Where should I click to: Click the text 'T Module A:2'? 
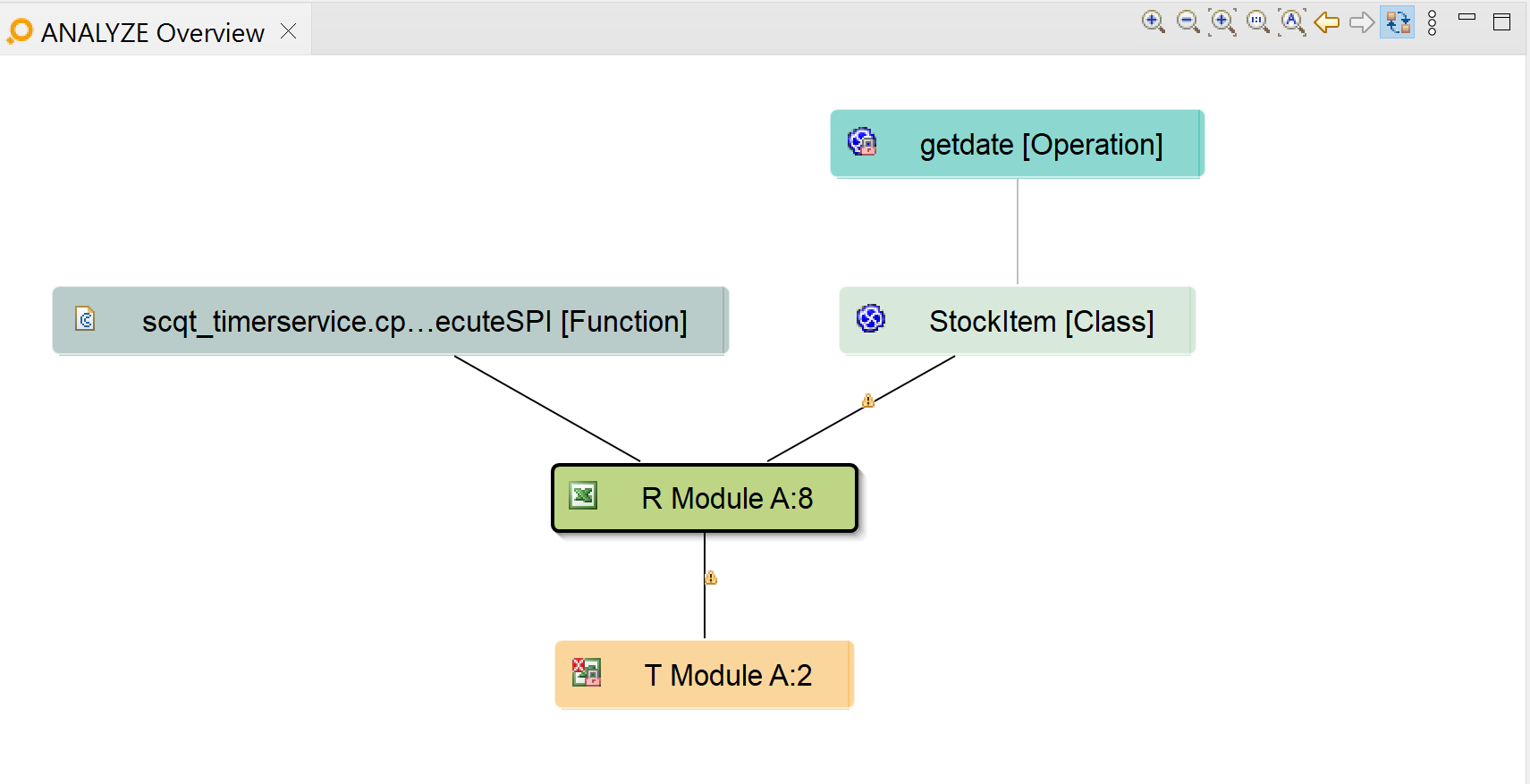click(x=728, y=675)
